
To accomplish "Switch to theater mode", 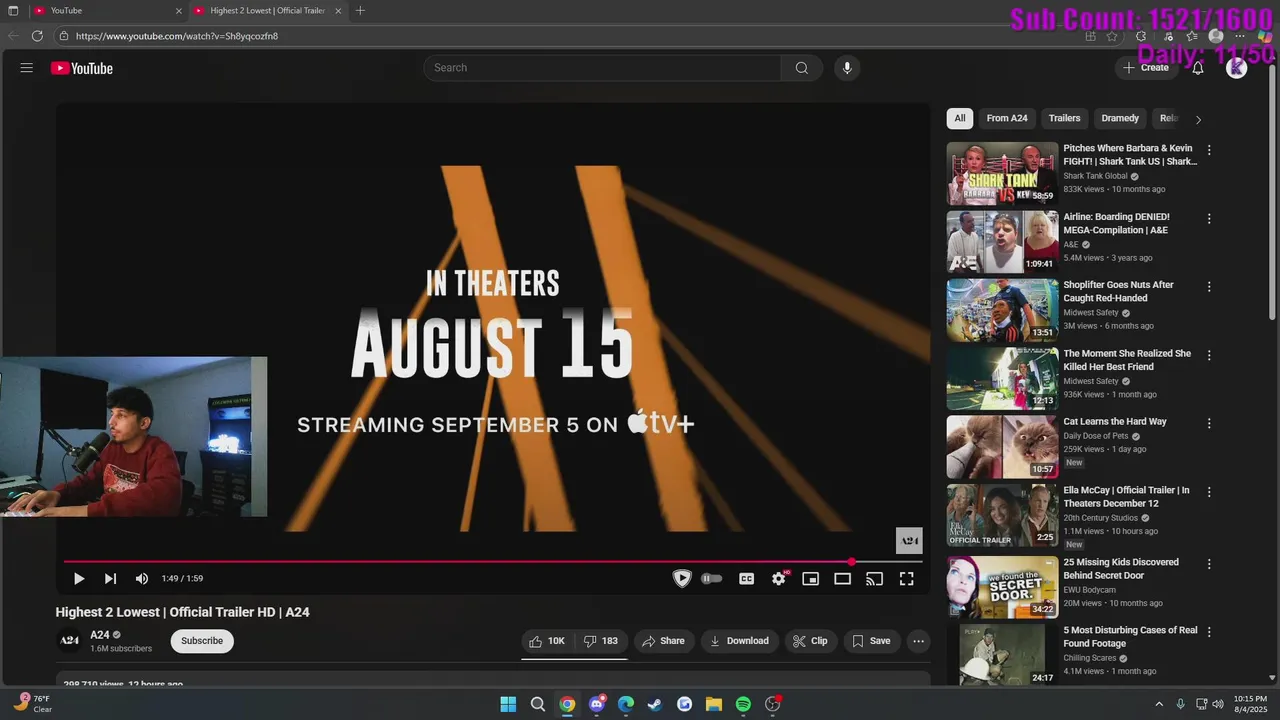I will click(843, 579).
